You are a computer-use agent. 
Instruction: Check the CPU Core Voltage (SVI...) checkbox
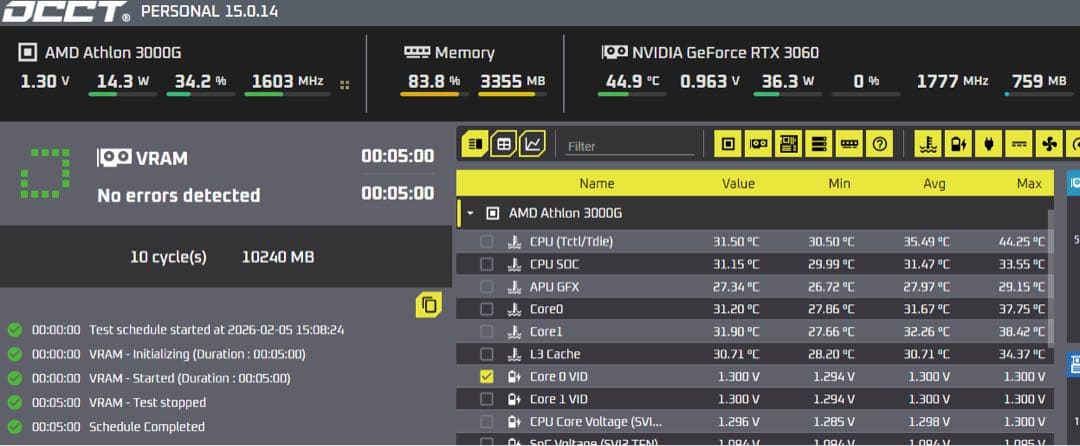coord(486,421)
